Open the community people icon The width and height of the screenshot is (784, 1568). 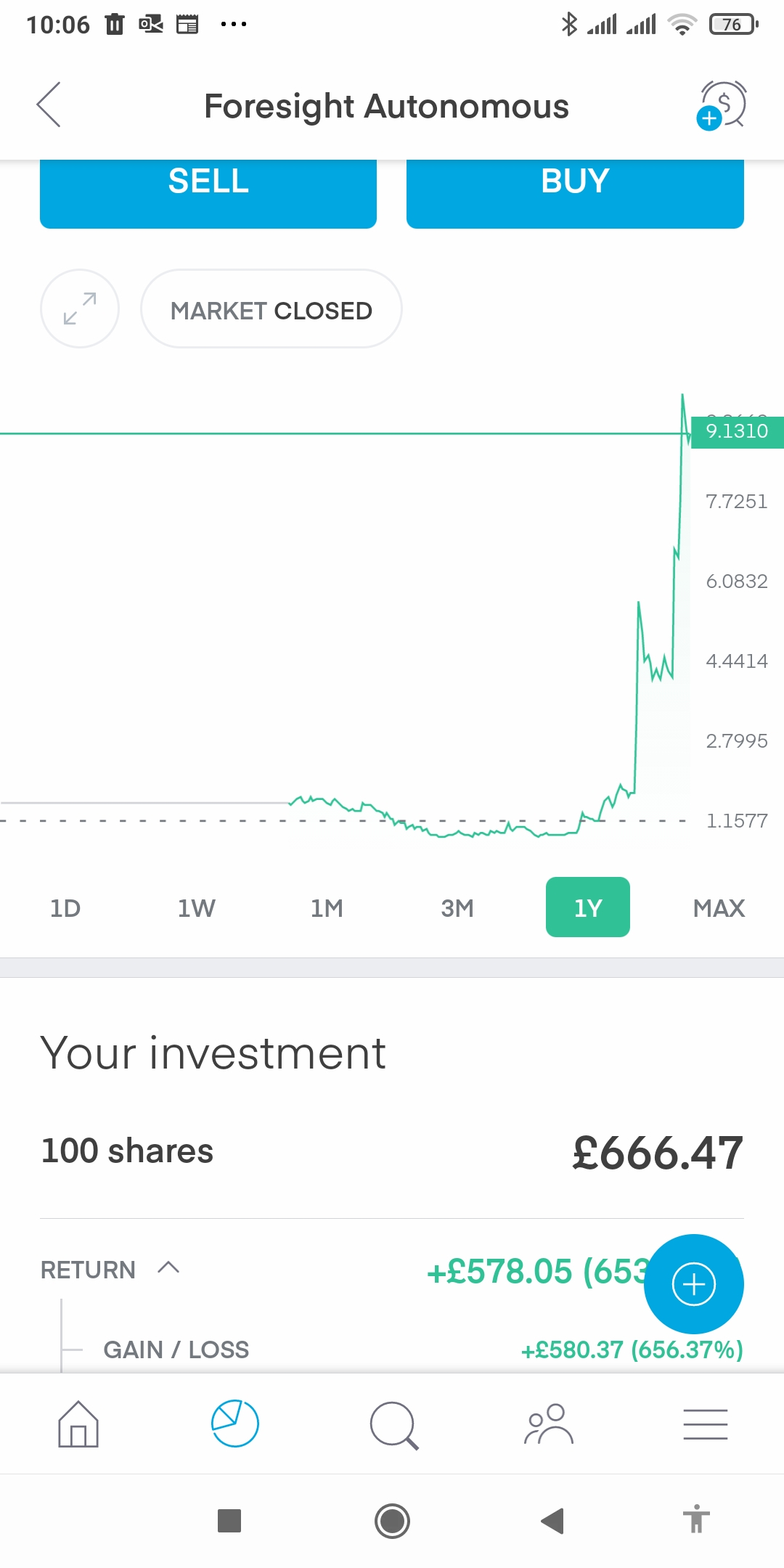(x=549, y=1424)
